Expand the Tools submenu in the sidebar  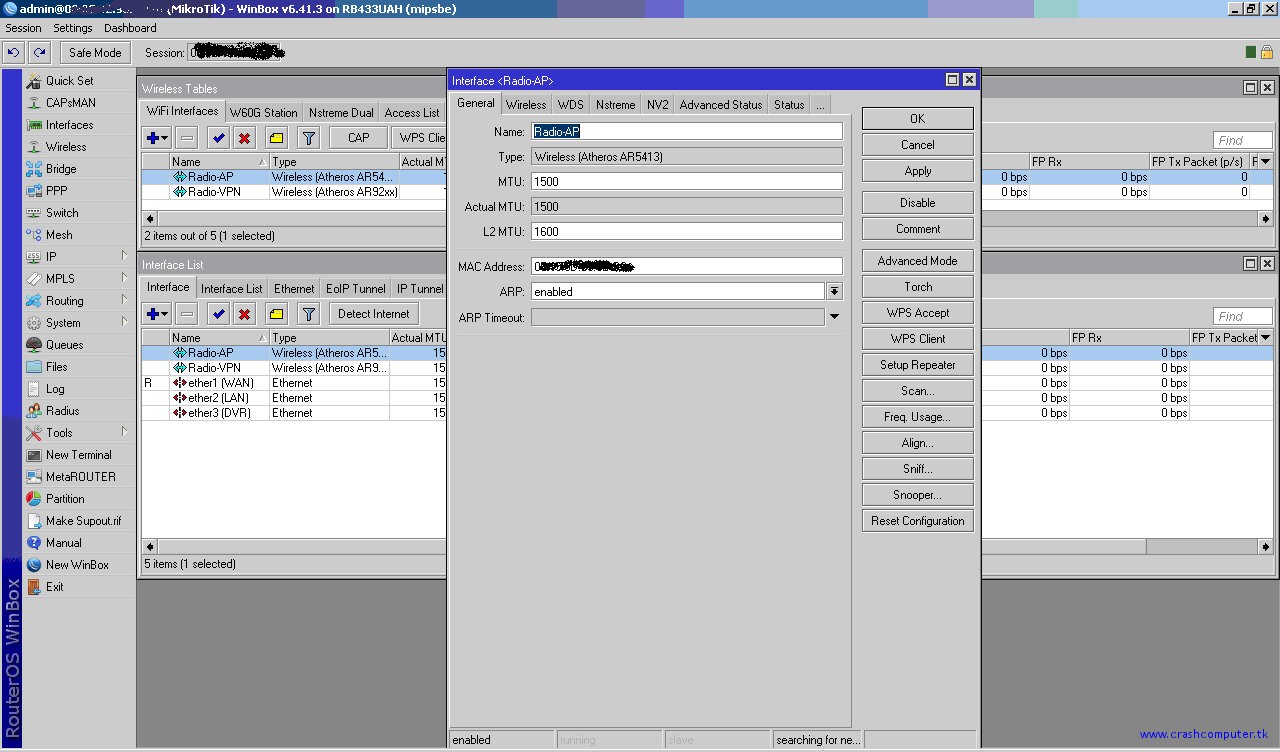[x=124, y=432]
